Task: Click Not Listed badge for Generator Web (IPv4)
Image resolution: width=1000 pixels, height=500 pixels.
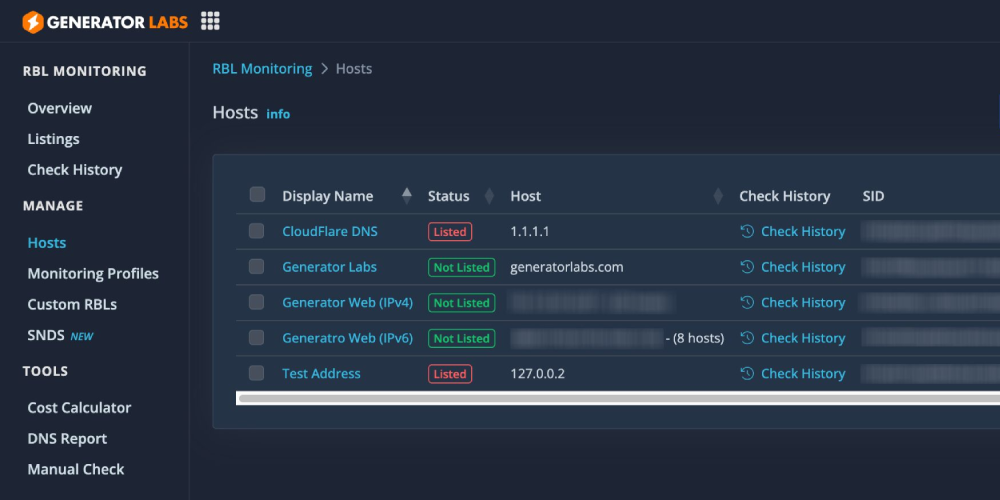Action: 462,303
